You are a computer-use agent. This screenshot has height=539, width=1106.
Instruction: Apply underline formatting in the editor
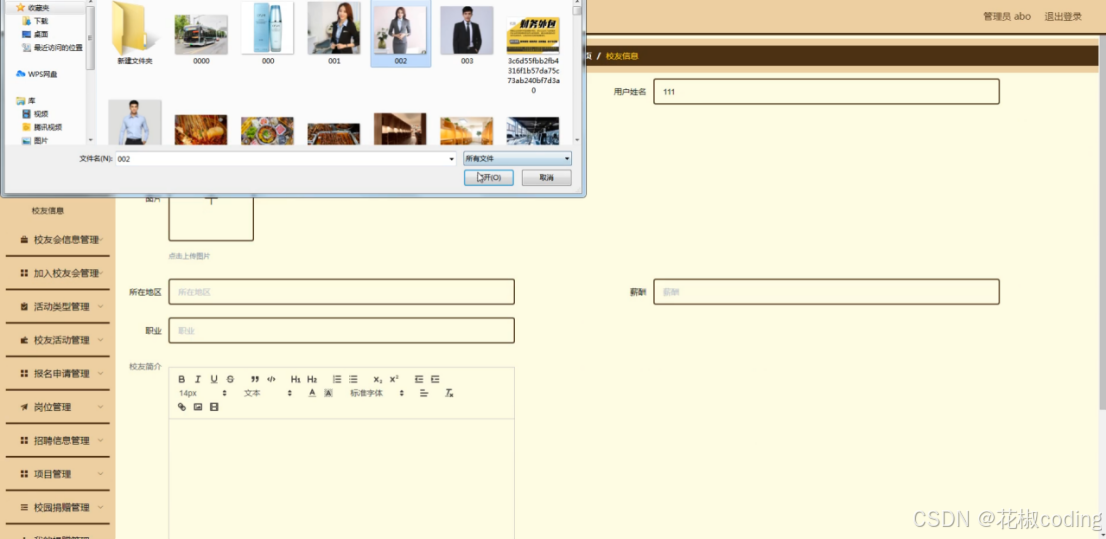click(x=214, y=380)
